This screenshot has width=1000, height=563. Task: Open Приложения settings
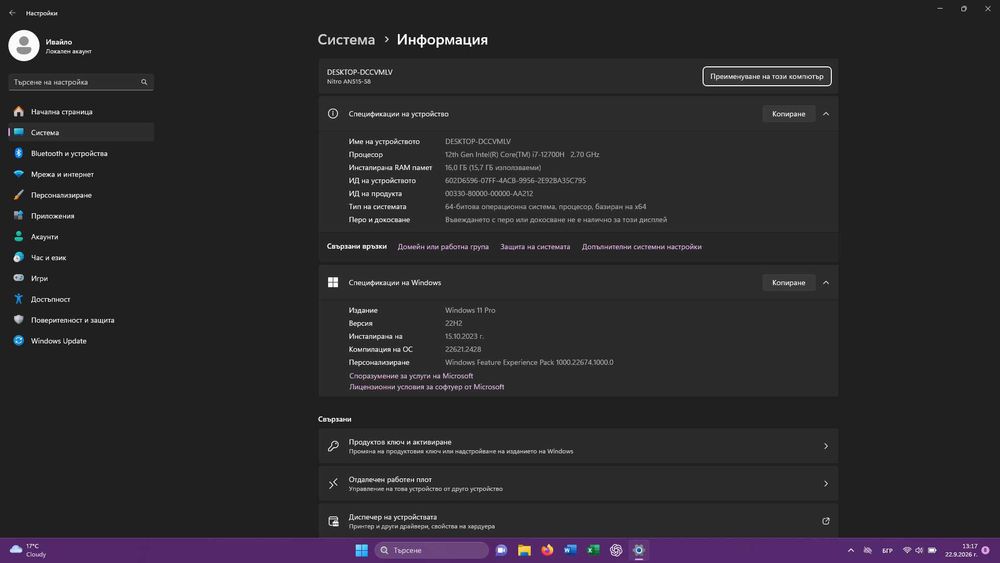click(81, 216)
